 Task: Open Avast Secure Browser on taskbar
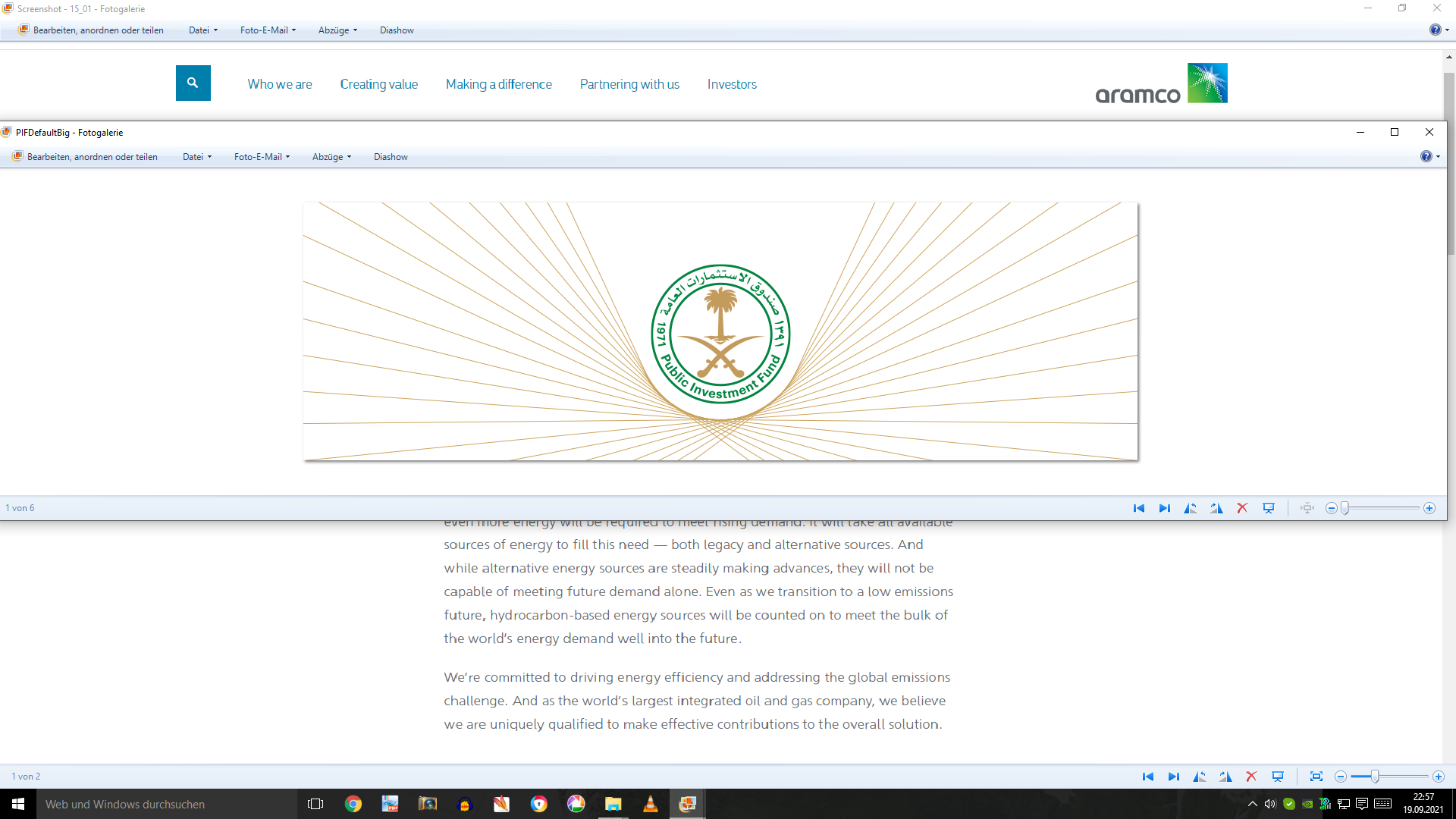(539, 804)
